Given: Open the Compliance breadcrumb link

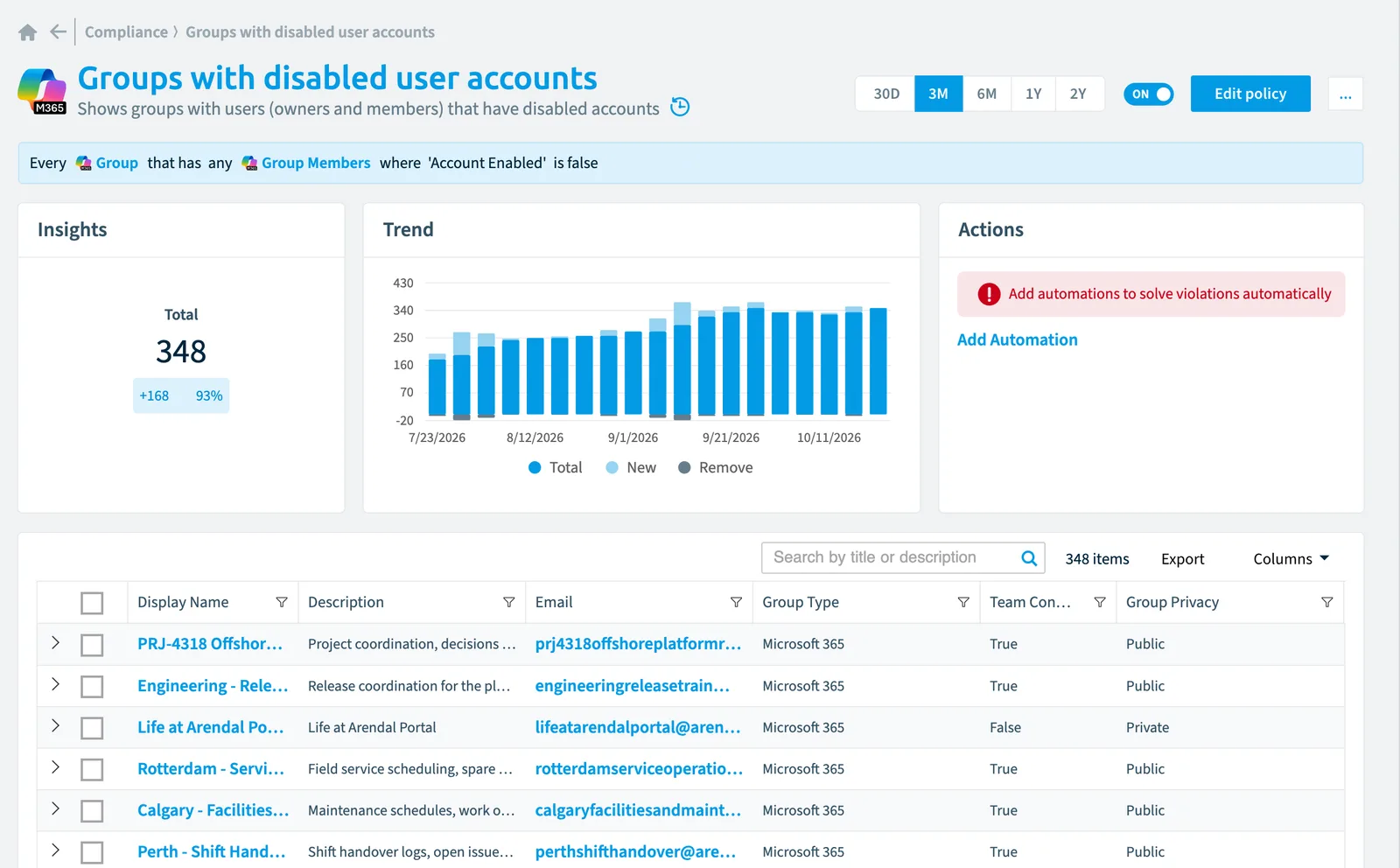Looking at the screenshot, I should click(x=126, y=32).
